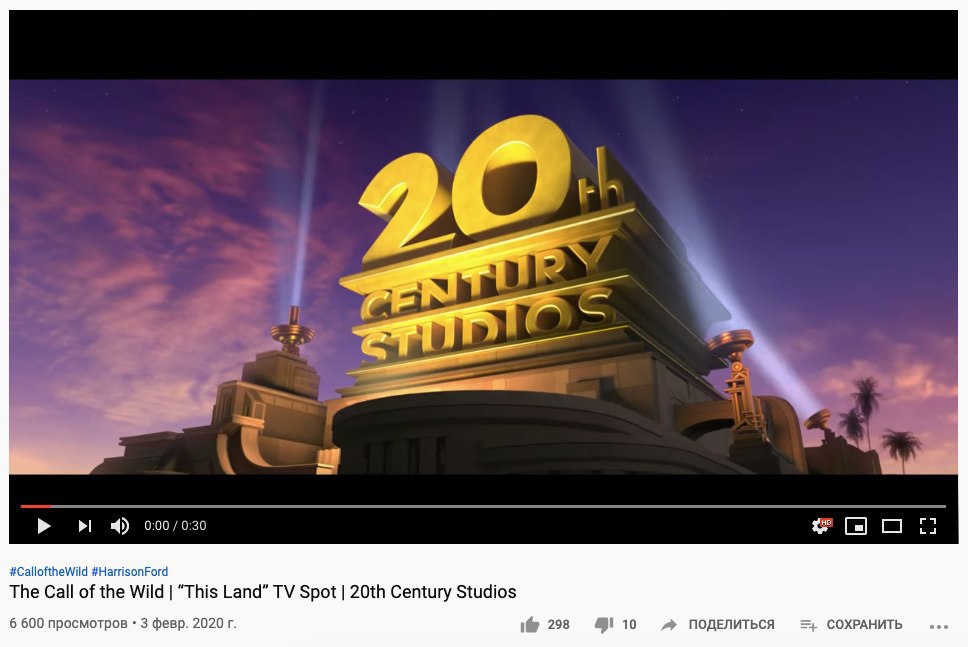Like the video with thumbs up
The width and height of the screenshot is (968, 647).
pyautogui.click(x=530, y=625)
